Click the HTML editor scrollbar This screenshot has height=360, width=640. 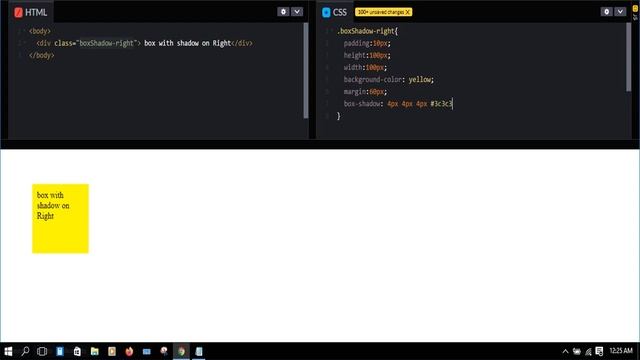point(306,70)
